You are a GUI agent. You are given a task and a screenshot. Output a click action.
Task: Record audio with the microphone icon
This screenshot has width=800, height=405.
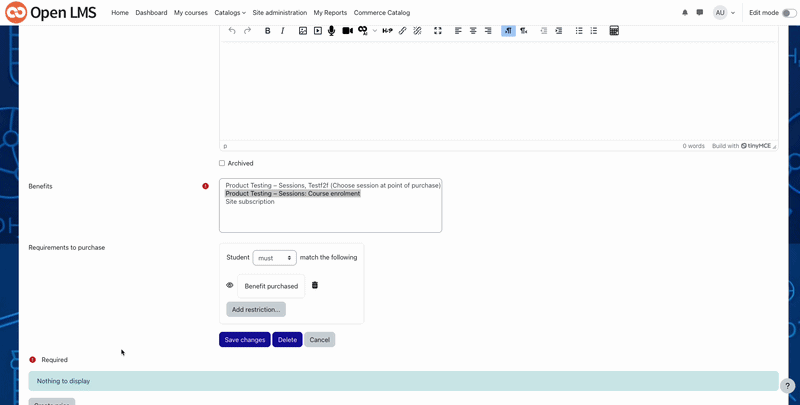click(332, 31)
